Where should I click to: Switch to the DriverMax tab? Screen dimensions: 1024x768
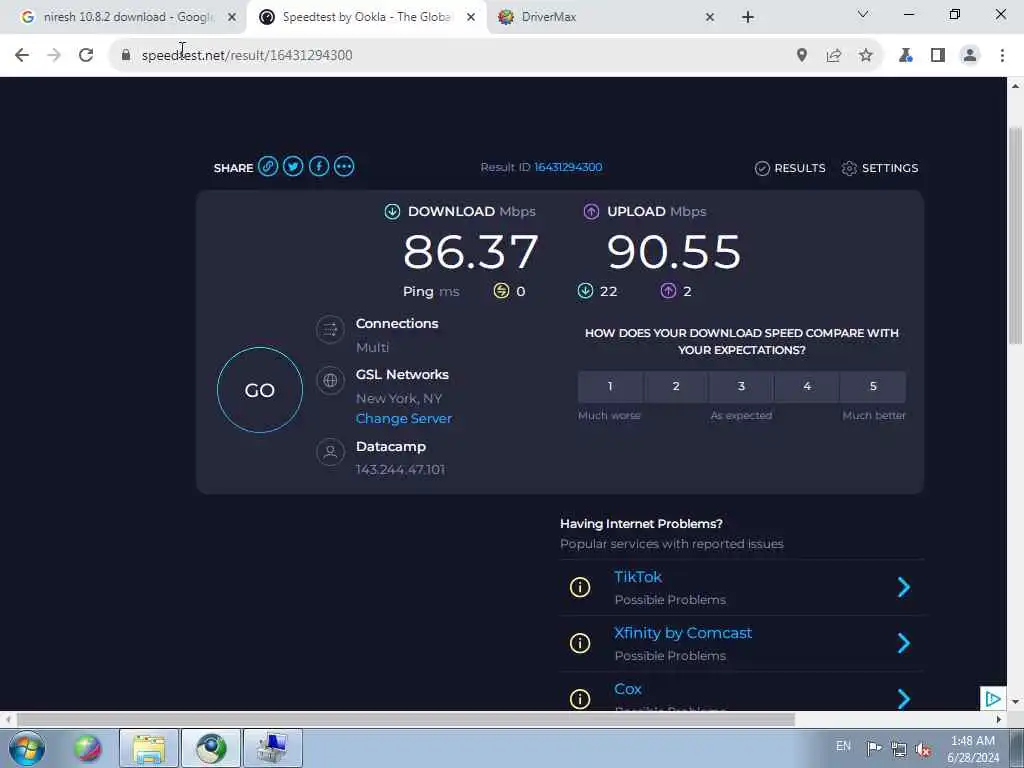(606, 17)
